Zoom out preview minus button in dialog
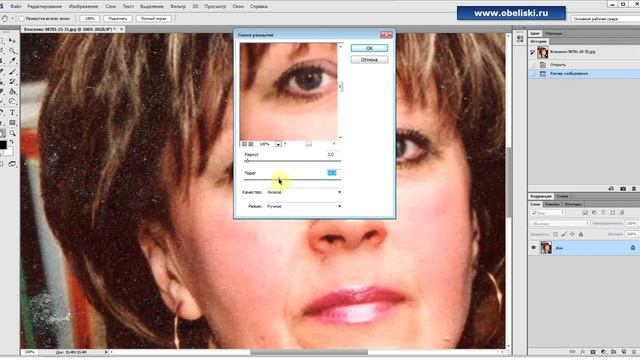 pyautogui.click(x=244, y=144)
